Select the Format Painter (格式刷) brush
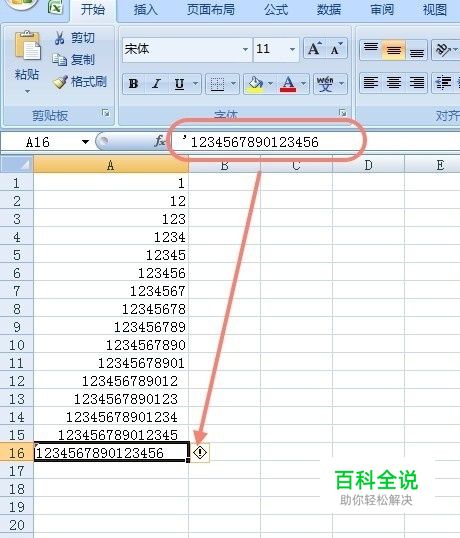 tap(60, 82)
